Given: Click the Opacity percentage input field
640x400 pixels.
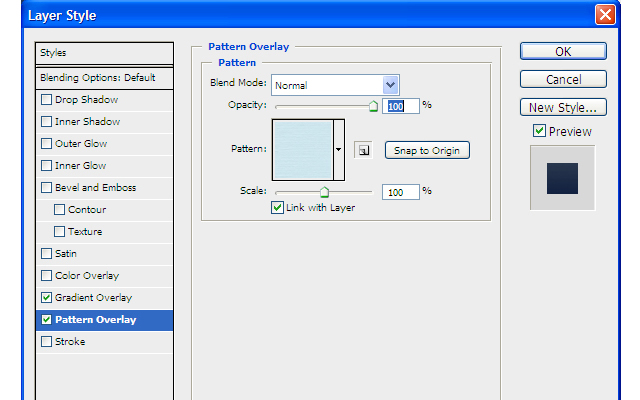Looking at the screenshot, I should (x=400, y=105).
